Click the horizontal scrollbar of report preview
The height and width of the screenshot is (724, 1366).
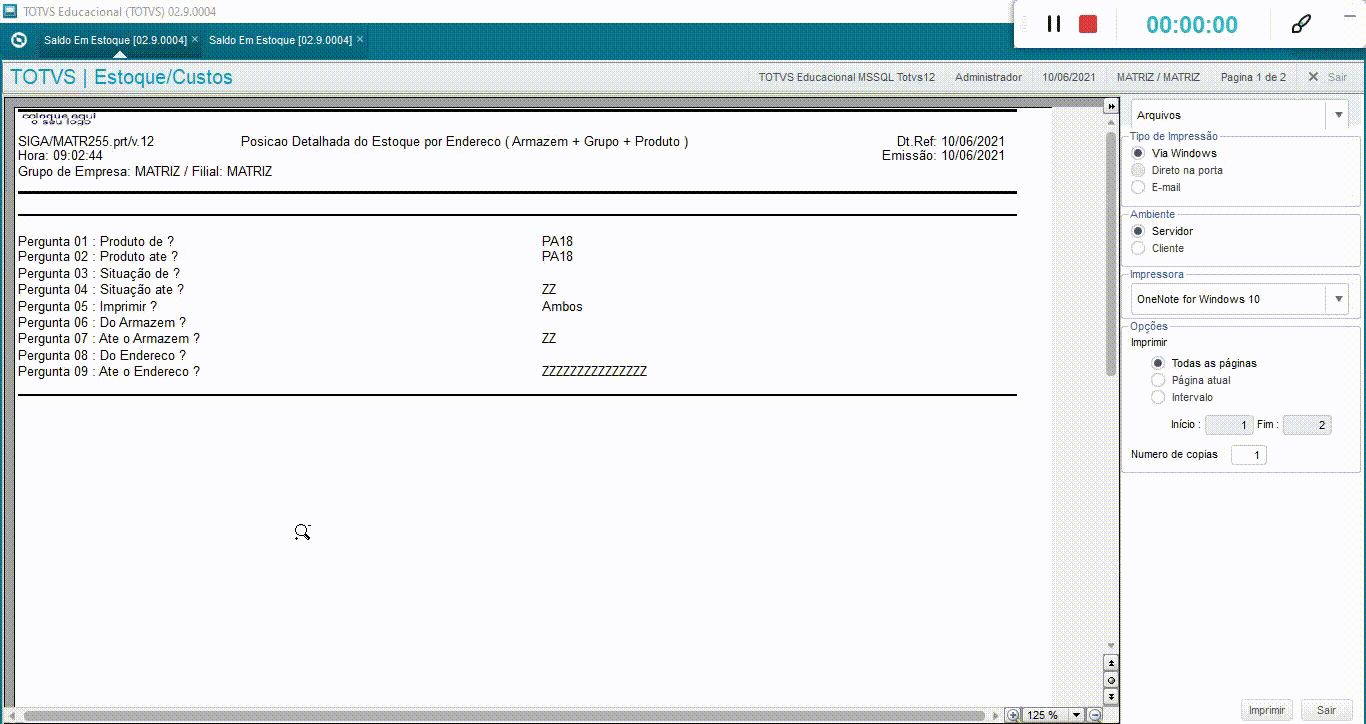coord(505,715)
